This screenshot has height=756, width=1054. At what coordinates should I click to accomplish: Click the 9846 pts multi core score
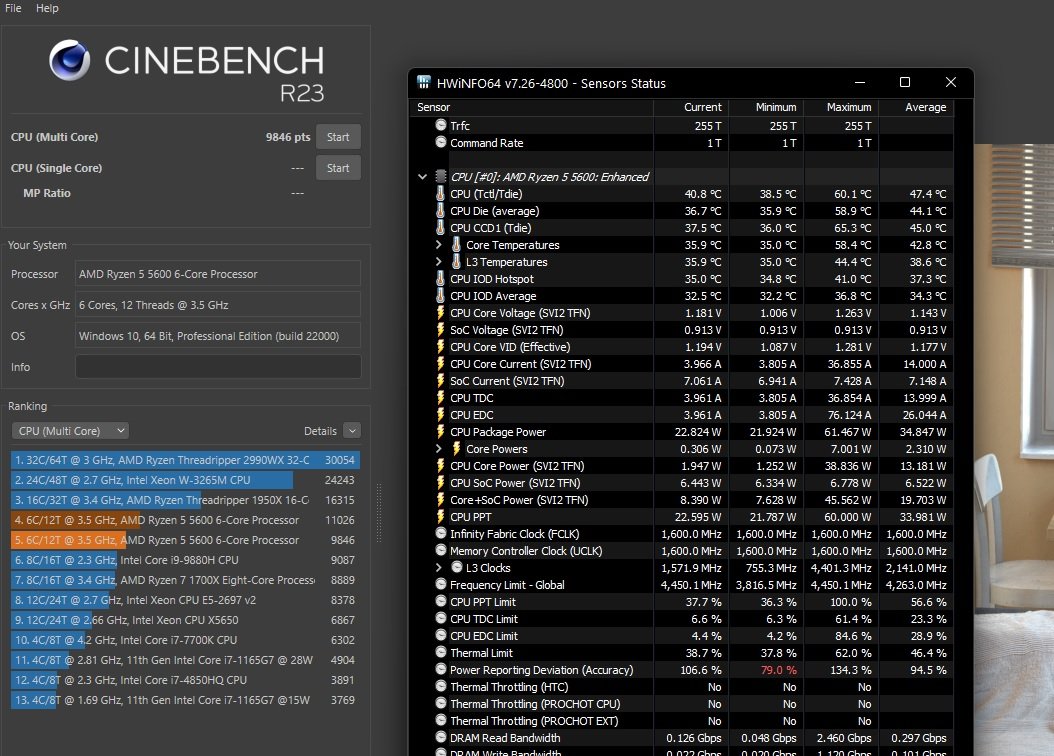(x=288, y=137)
